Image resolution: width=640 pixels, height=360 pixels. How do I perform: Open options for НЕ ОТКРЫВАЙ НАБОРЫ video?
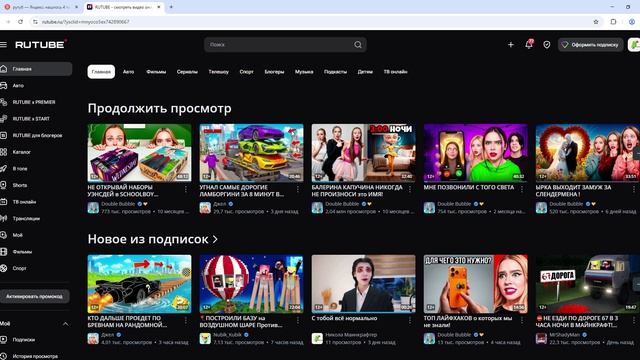tap(186, 189)
